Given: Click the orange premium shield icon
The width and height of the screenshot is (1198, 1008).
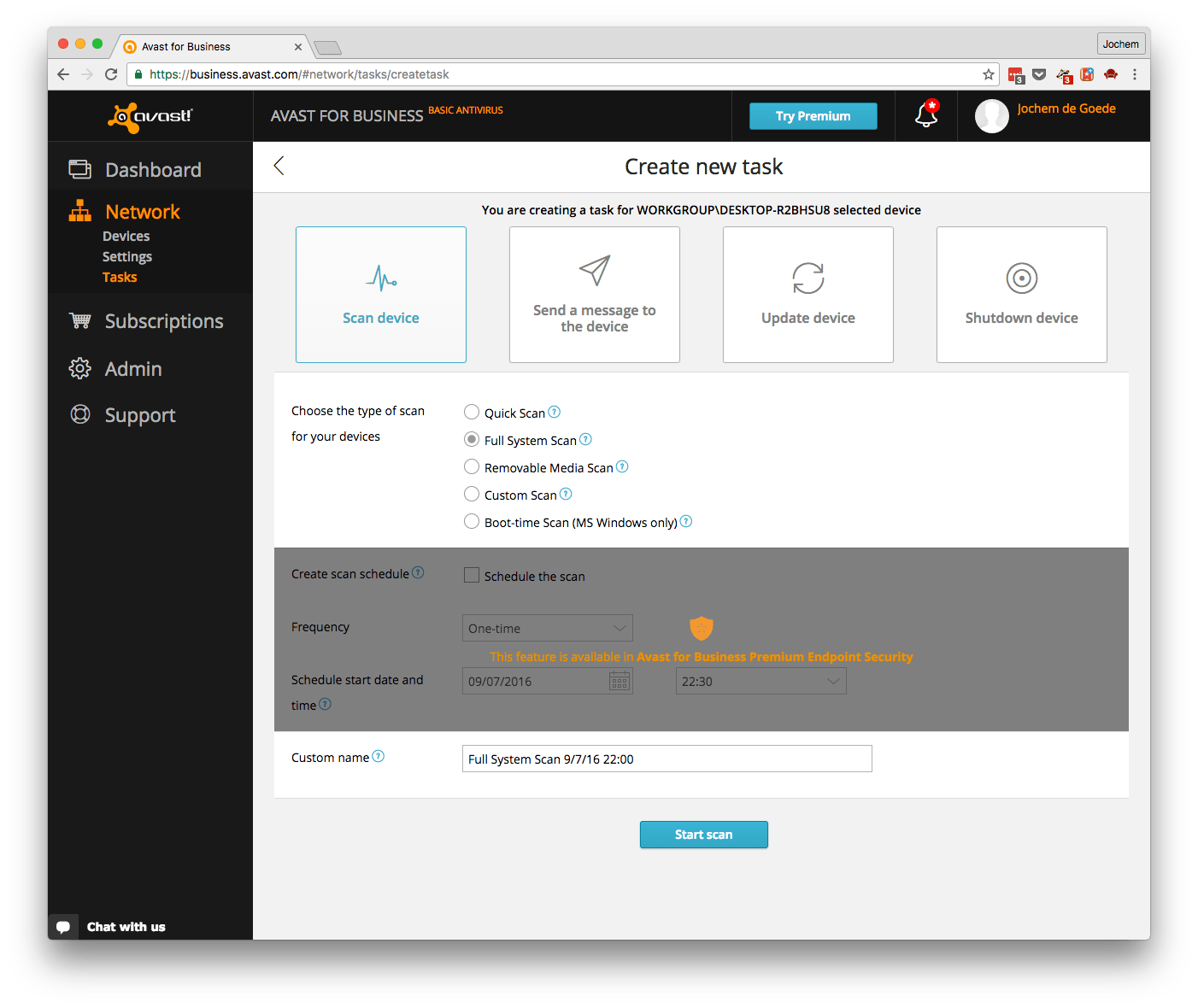Looking at the screenshot, I should pyautogui.click(x=702, y=629).
